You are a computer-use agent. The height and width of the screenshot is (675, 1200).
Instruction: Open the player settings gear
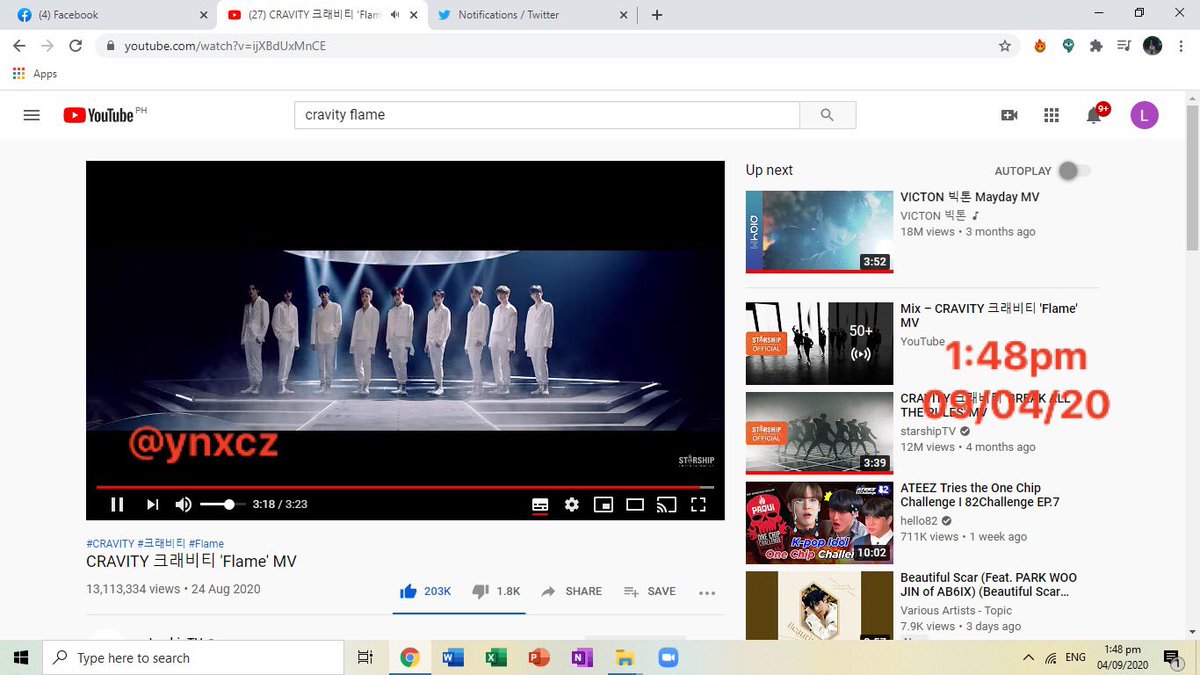pyautogui.click(x=572, y=505)
